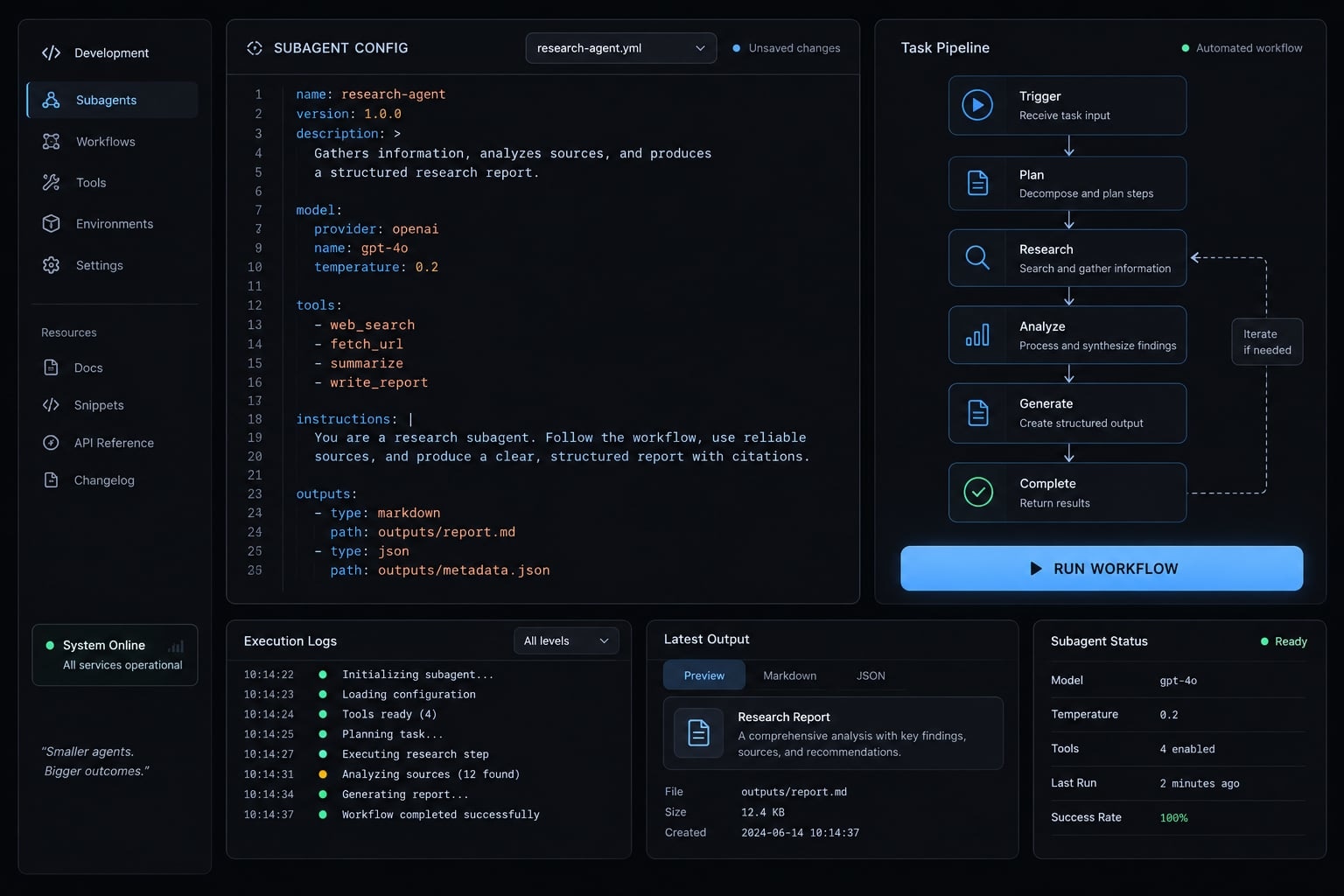Click the Environments cube icon
The image size is (1344, 896).
point(52,224)
